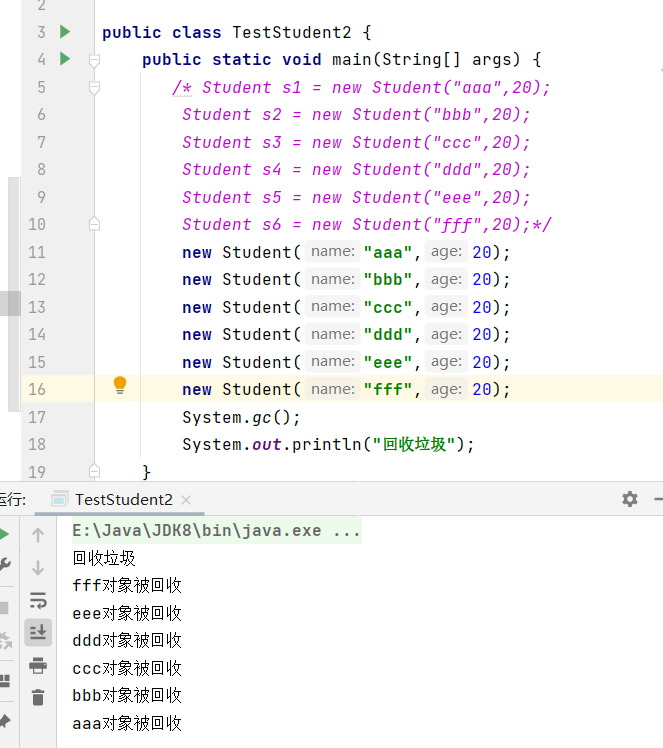This screenshot has height=748, width=663.
Task: Click the "aaa" string on line 11
Action: coord(387,252)
